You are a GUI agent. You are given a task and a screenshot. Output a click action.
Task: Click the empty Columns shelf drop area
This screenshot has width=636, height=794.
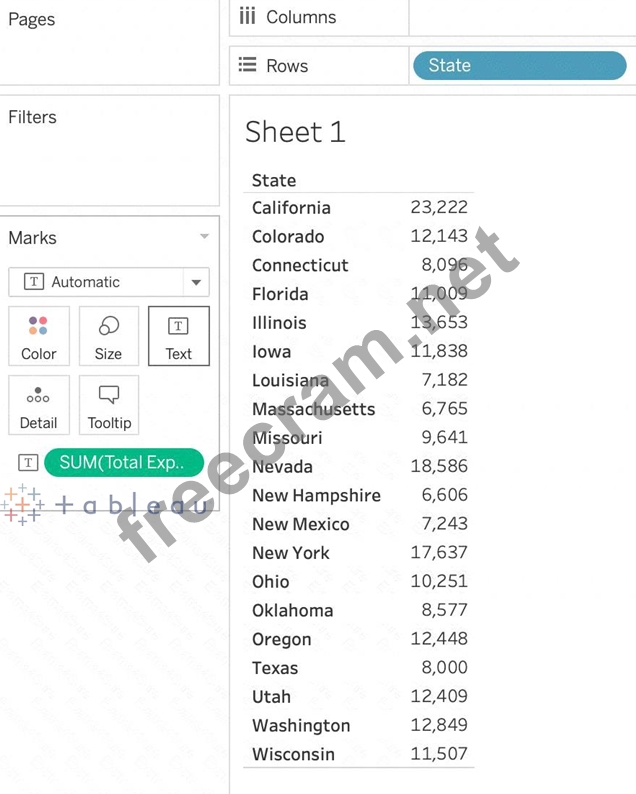pos(520,17)
